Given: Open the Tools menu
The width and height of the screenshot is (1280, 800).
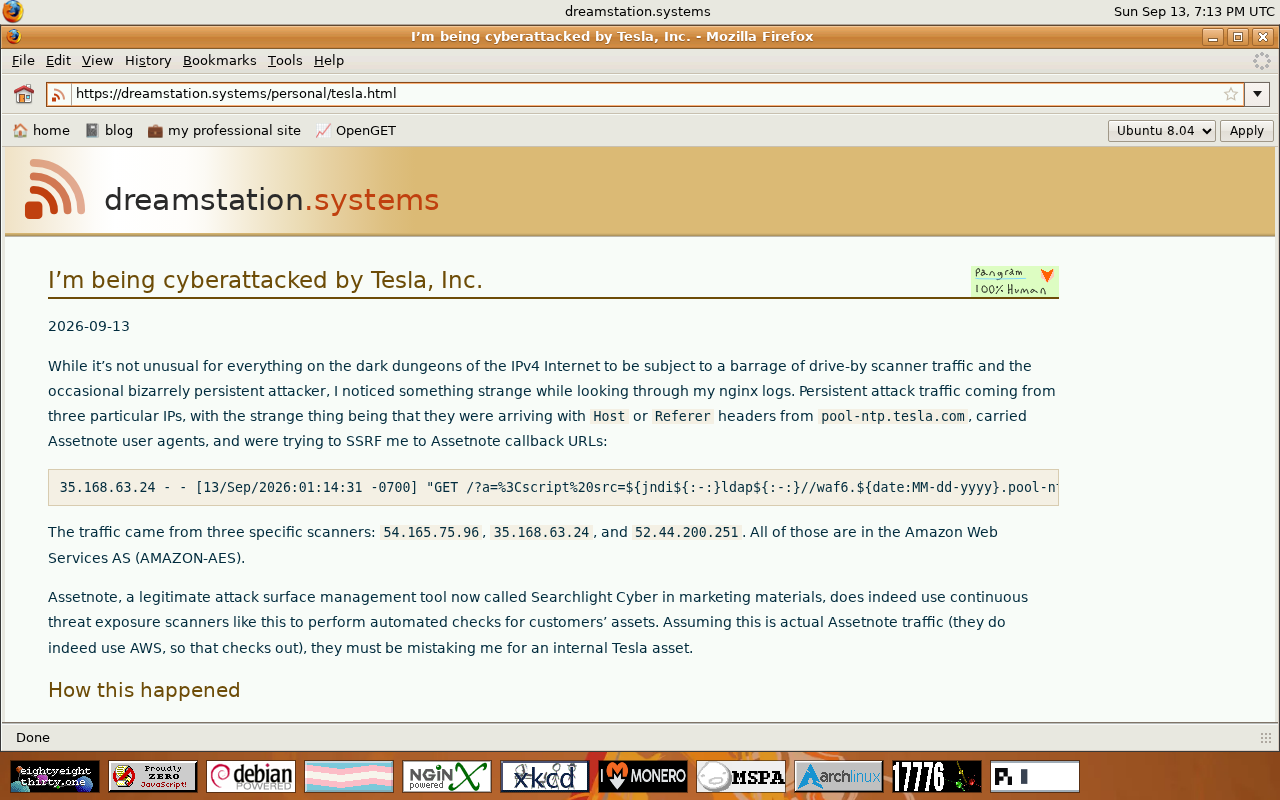Looking at the screenshot, I should [x=285, y=61].
